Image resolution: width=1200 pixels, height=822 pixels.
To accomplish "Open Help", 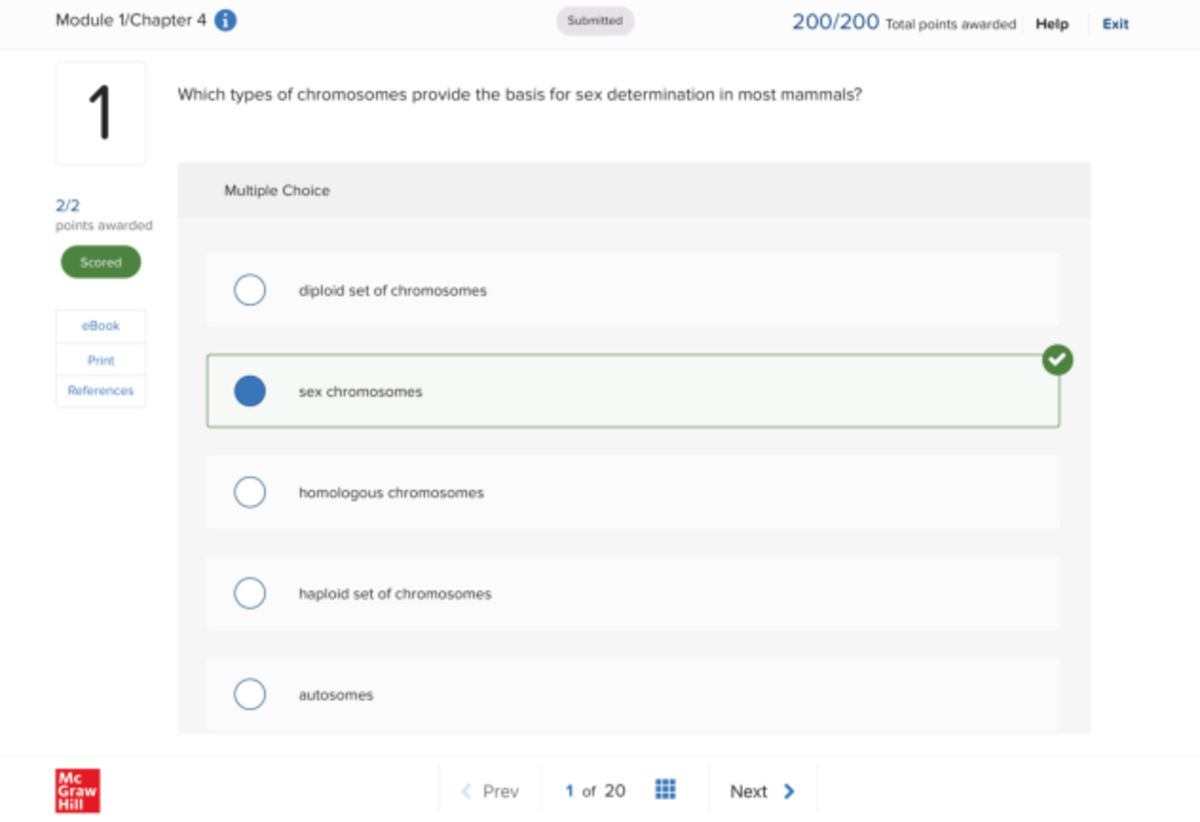I will [x=1051, y=24].
